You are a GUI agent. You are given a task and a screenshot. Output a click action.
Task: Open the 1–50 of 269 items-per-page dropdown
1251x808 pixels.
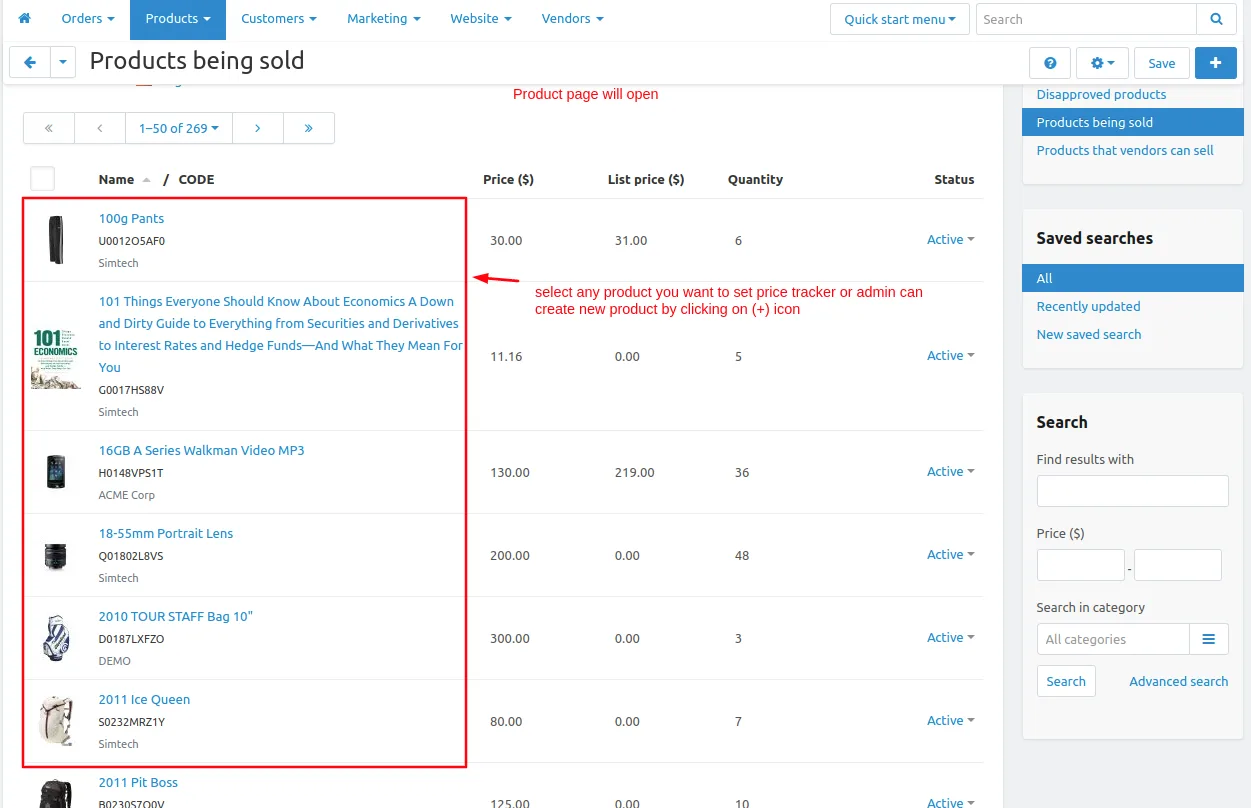(179, 128)
